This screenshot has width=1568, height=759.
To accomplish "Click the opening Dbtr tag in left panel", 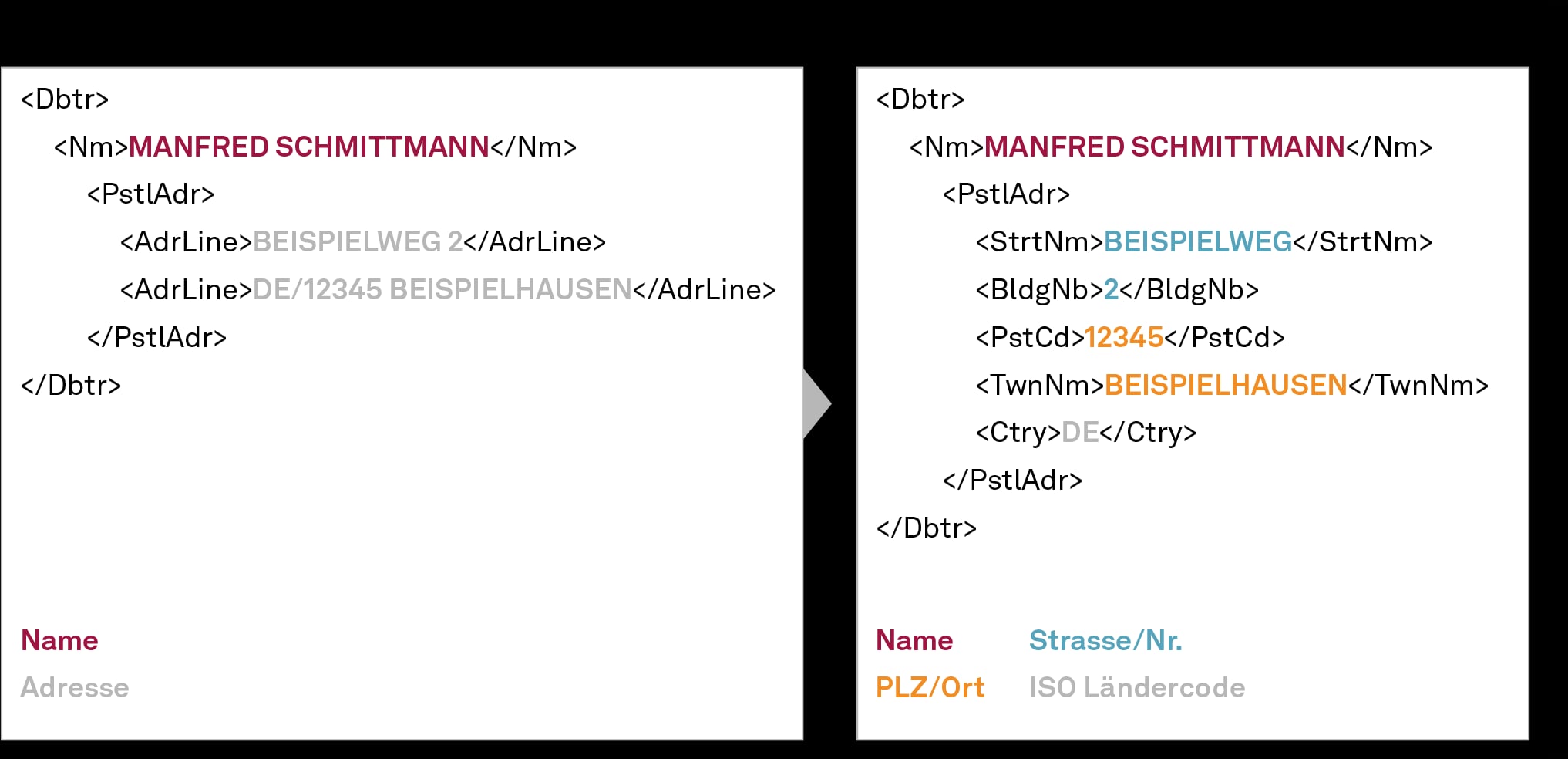I will (x=65, y=100).
